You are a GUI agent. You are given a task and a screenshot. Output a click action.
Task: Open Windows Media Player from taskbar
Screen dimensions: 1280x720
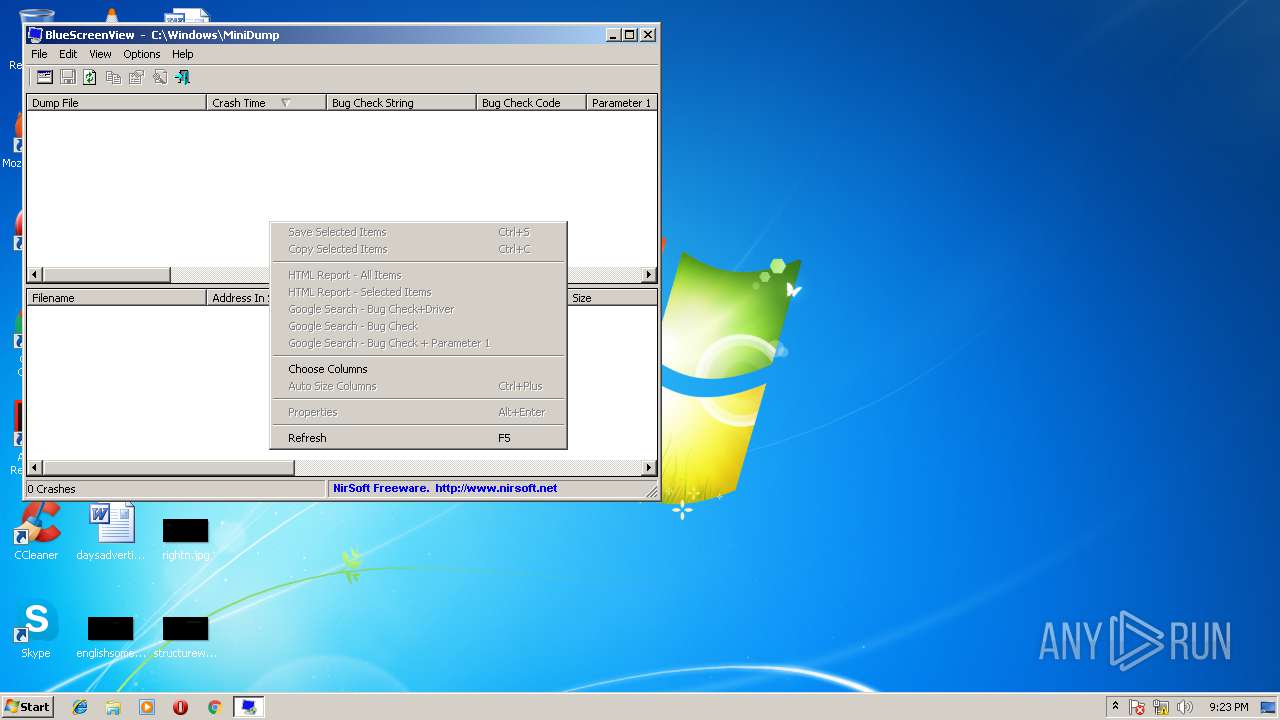pyautogui.click(x=147, y=707)
